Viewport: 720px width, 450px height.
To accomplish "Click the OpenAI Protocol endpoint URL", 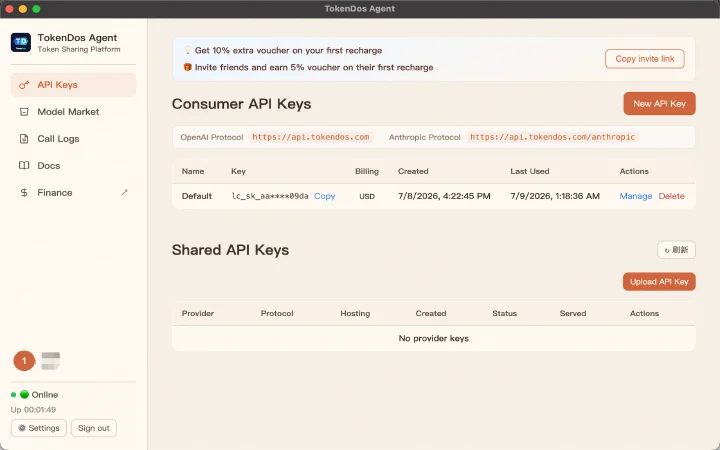I will coord(311,137).
